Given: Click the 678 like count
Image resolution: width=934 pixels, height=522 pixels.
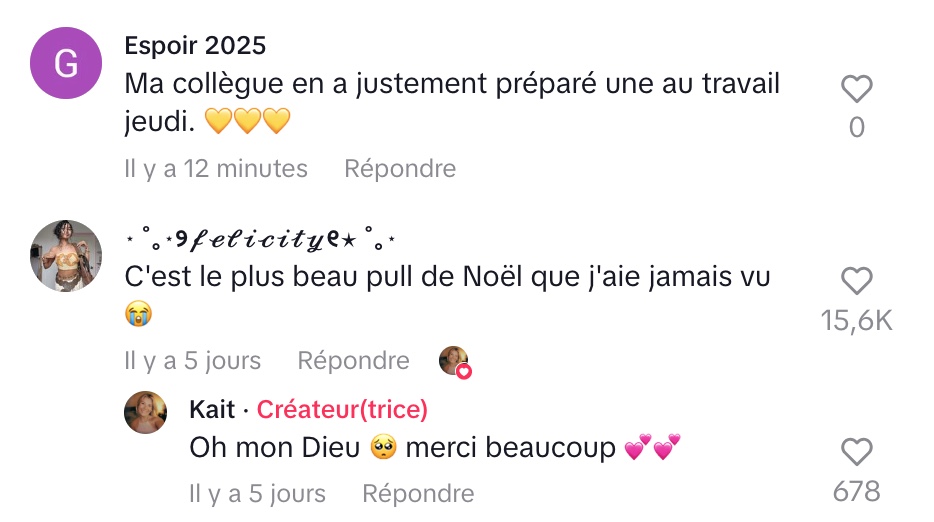Looking at the screenshot, I should [857, 492].
